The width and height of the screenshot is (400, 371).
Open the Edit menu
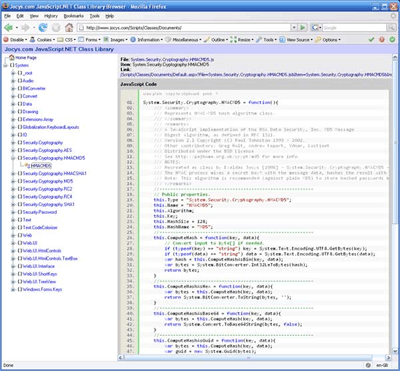(20, 16)
